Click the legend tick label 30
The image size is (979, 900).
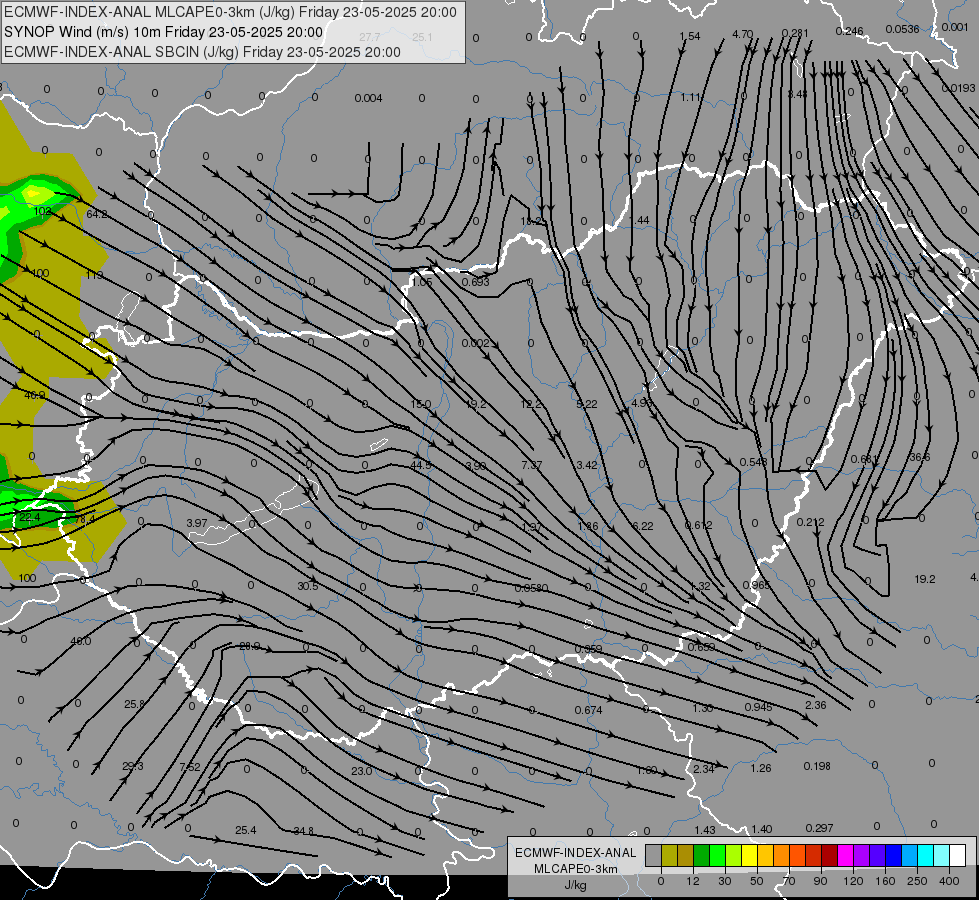[724, 881]
